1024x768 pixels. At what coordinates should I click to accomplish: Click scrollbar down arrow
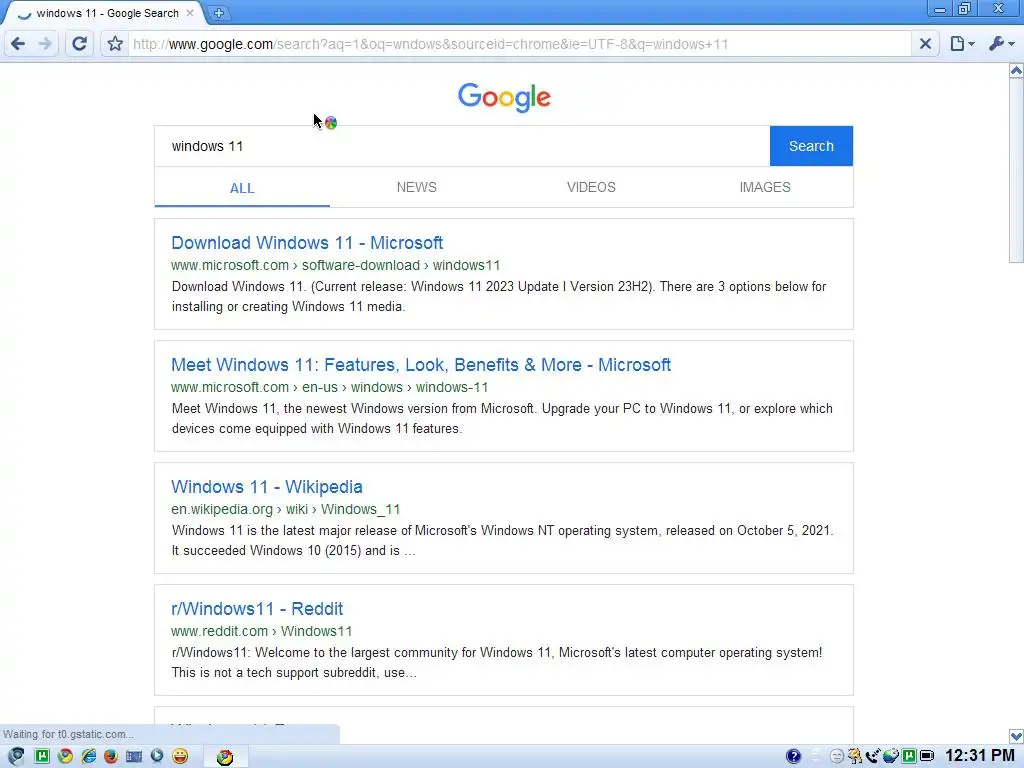coord(1016,736)
